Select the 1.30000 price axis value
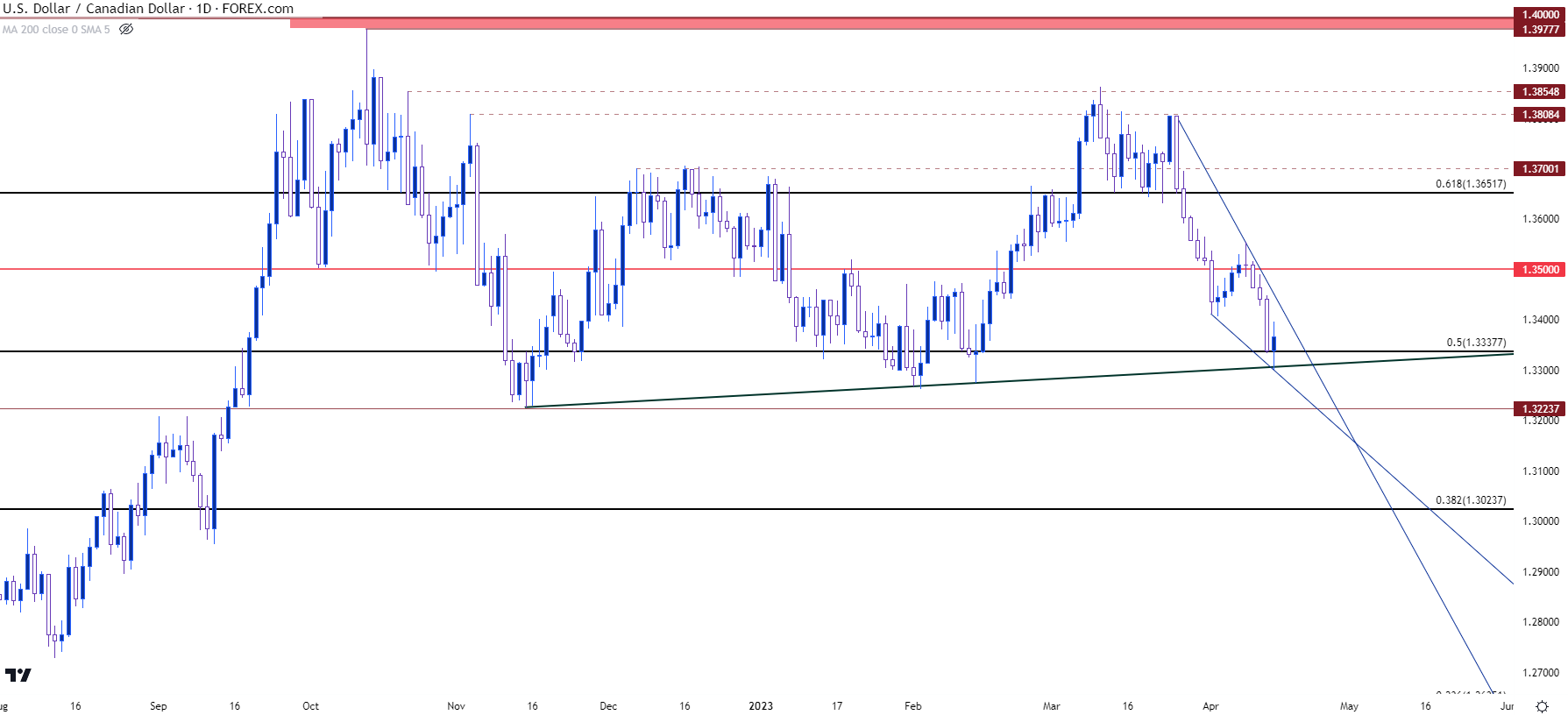Viewport: 1568px width, 715px height. 1540,521
